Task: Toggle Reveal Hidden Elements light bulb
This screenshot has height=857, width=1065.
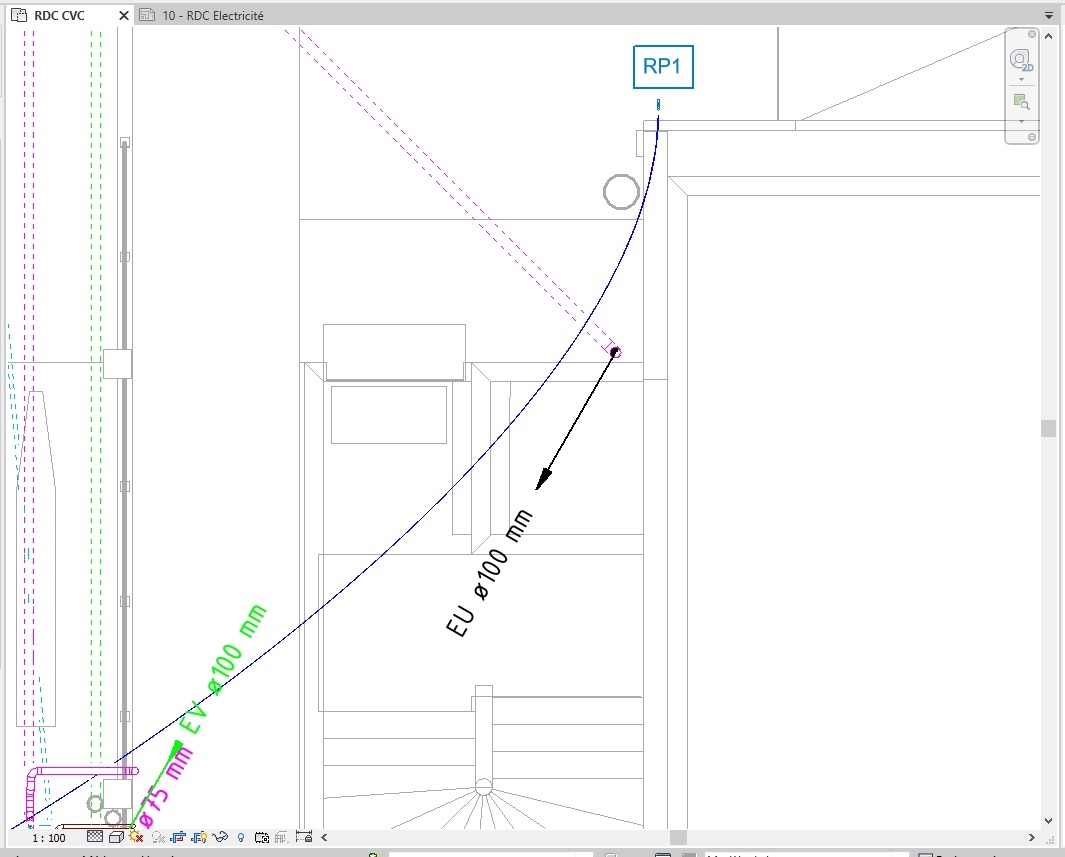Action: (x=240, y=837)
